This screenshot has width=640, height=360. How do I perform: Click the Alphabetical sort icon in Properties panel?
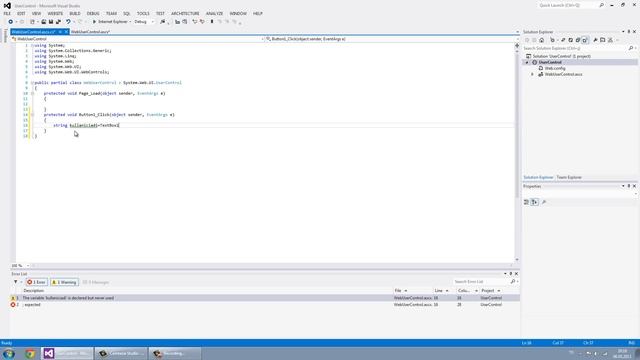[535, 202]
